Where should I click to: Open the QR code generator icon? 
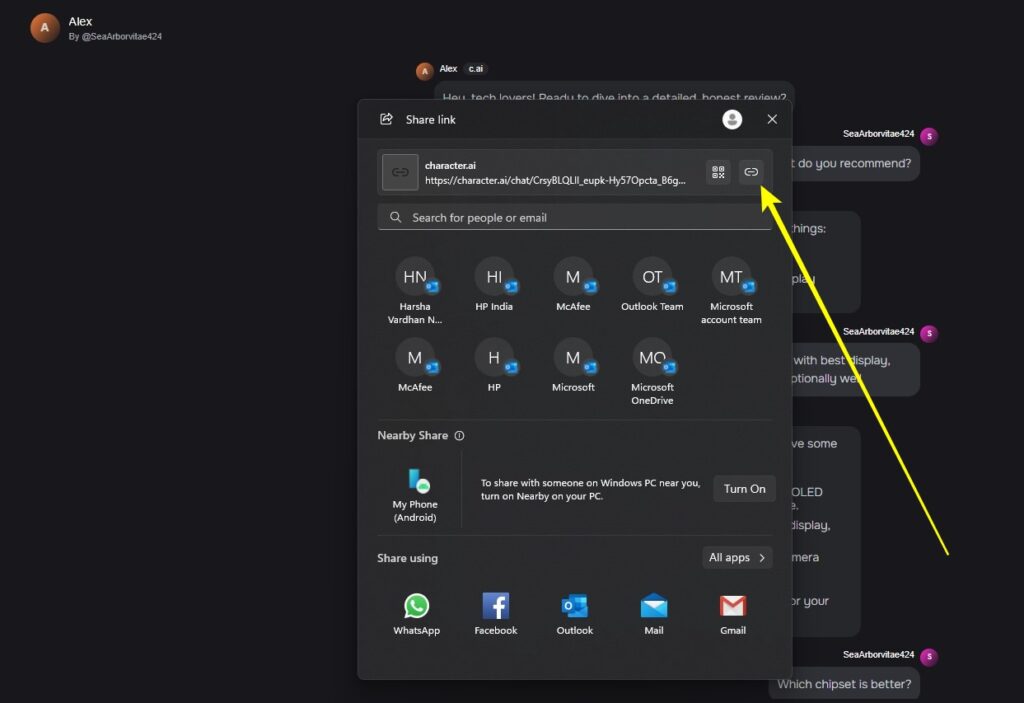point(718,172)
